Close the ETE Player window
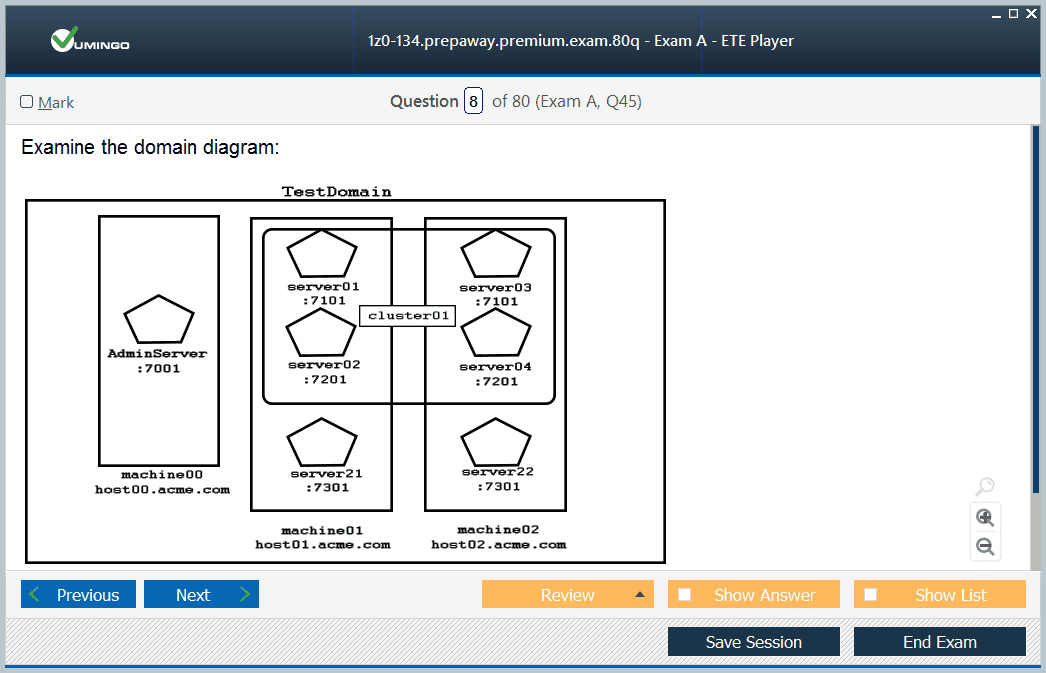 [1031, 13]
